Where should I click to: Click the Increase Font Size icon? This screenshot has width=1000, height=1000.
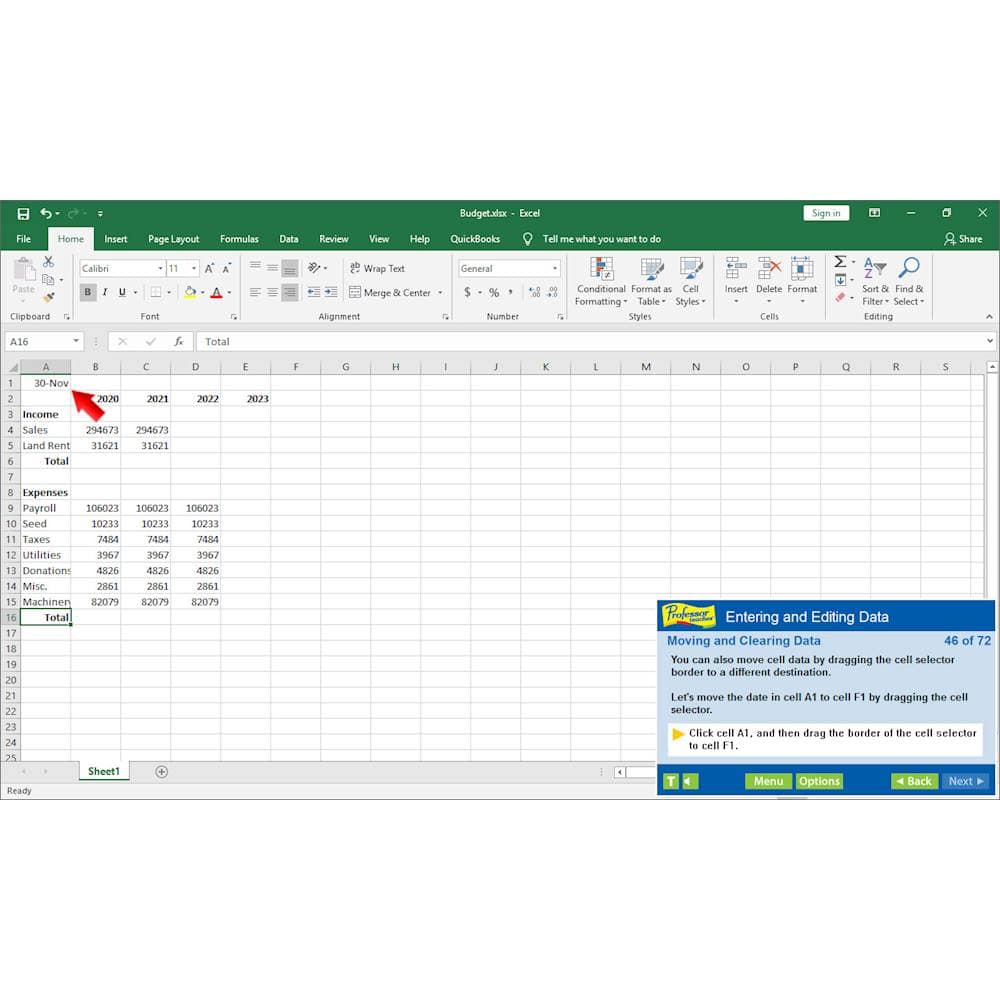(x=209, y=268)
